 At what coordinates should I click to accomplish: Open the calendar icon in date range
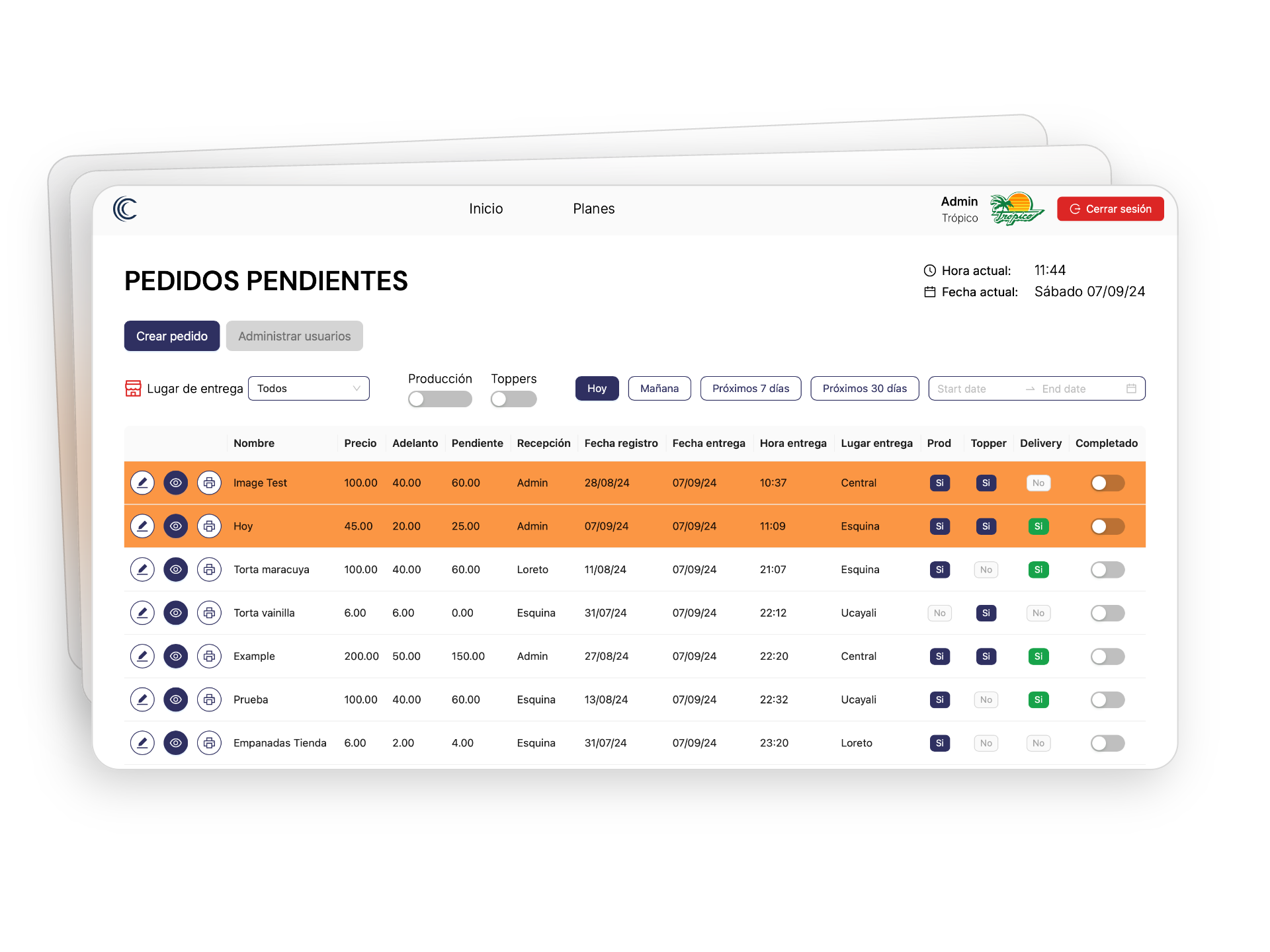[1131, 389]
